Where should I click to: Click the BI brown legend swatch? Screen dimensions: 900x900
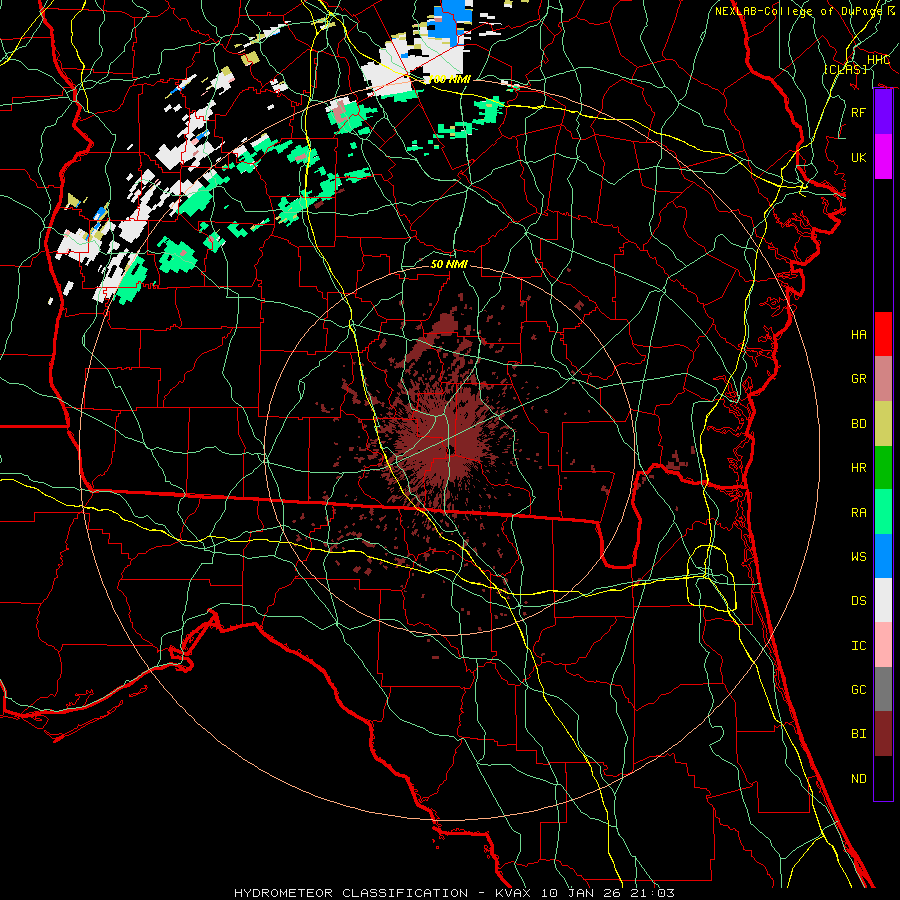pyautogui.click(x=883, y=734)
